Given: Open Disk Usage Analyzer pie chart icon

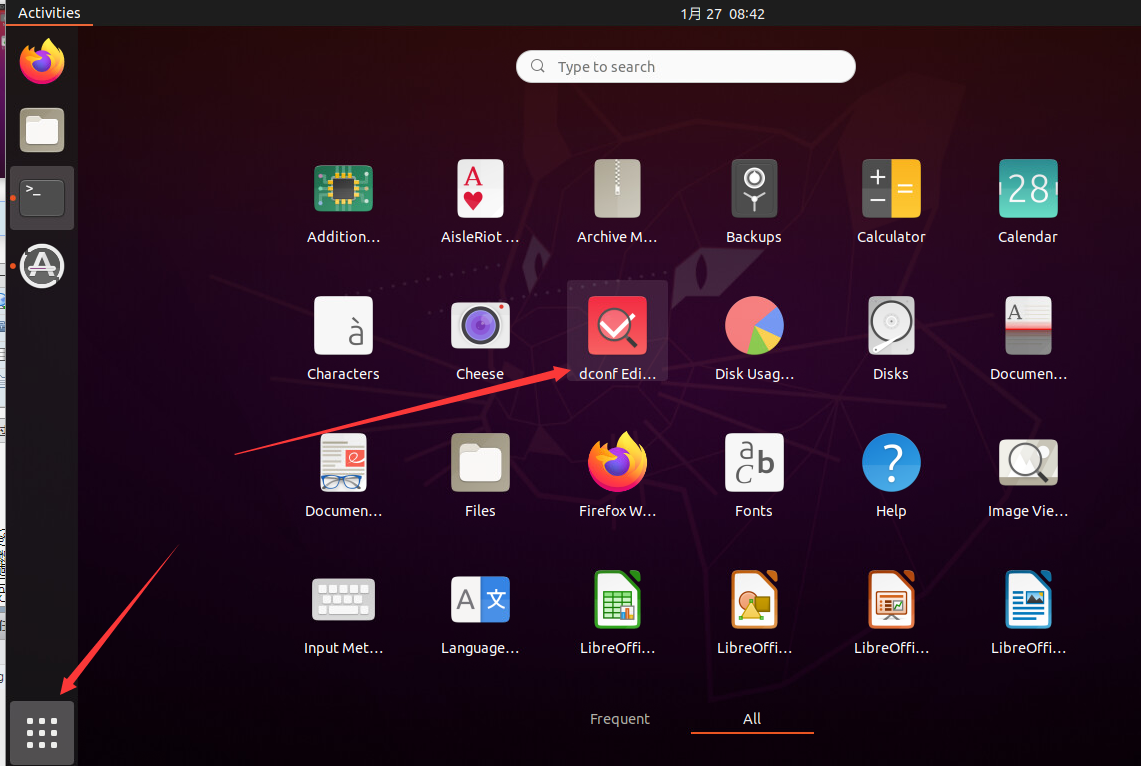Looking at the screenshot, I should (754, 325).
